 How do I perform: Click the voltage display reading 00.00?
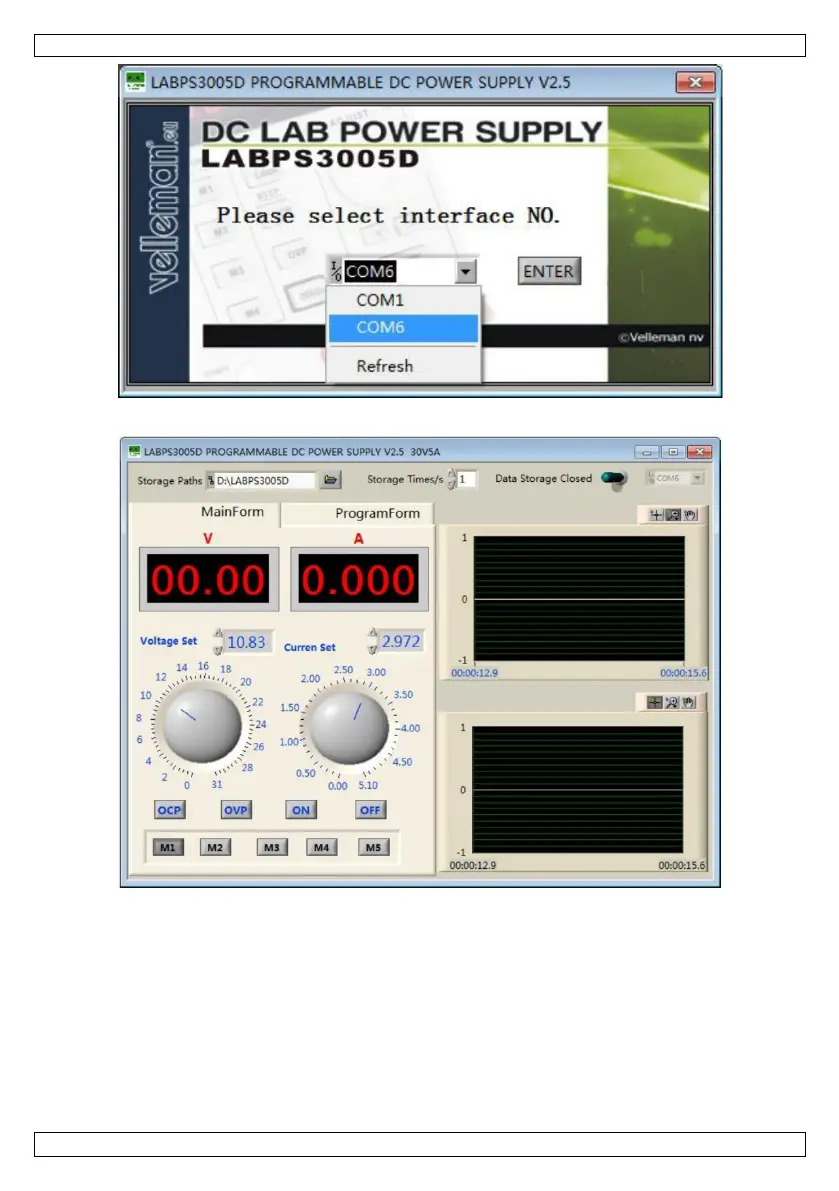(x=208, y=579)
